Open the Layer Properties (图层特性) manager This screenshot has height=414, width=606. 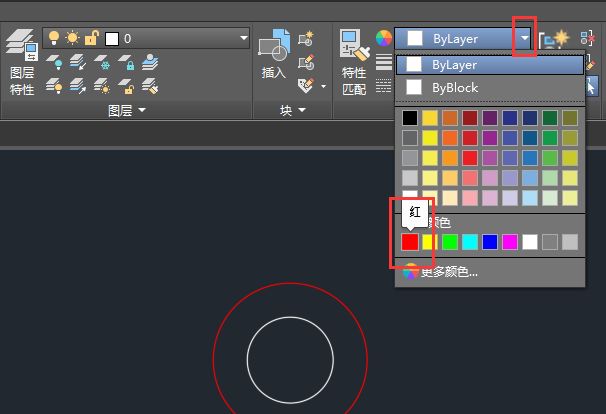(22, 62)
